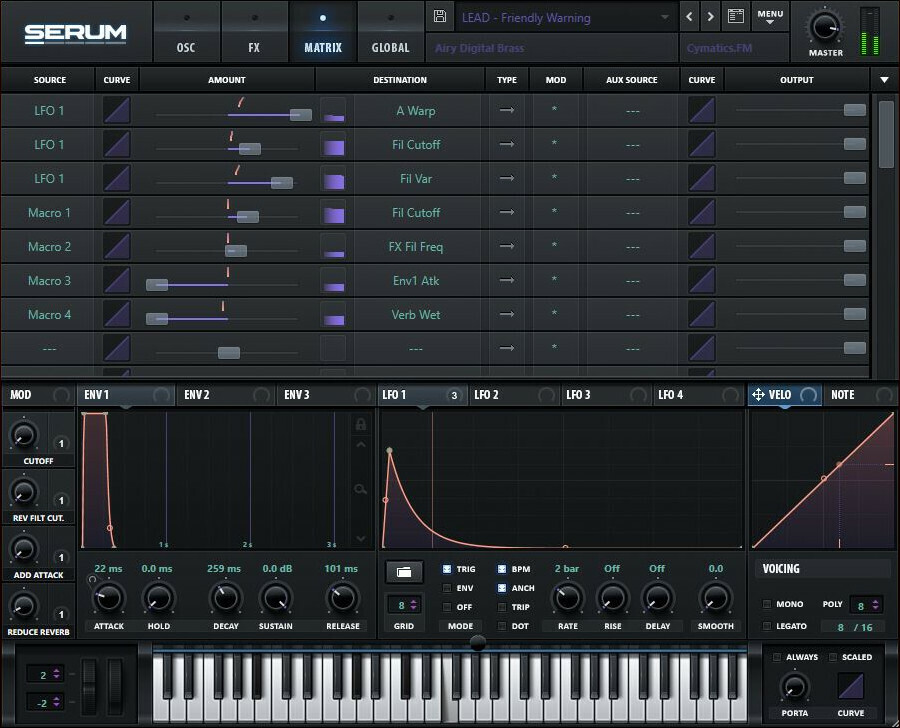Click the pitch bend up range stepper
The image size is (900, 728).
point(56,674)
